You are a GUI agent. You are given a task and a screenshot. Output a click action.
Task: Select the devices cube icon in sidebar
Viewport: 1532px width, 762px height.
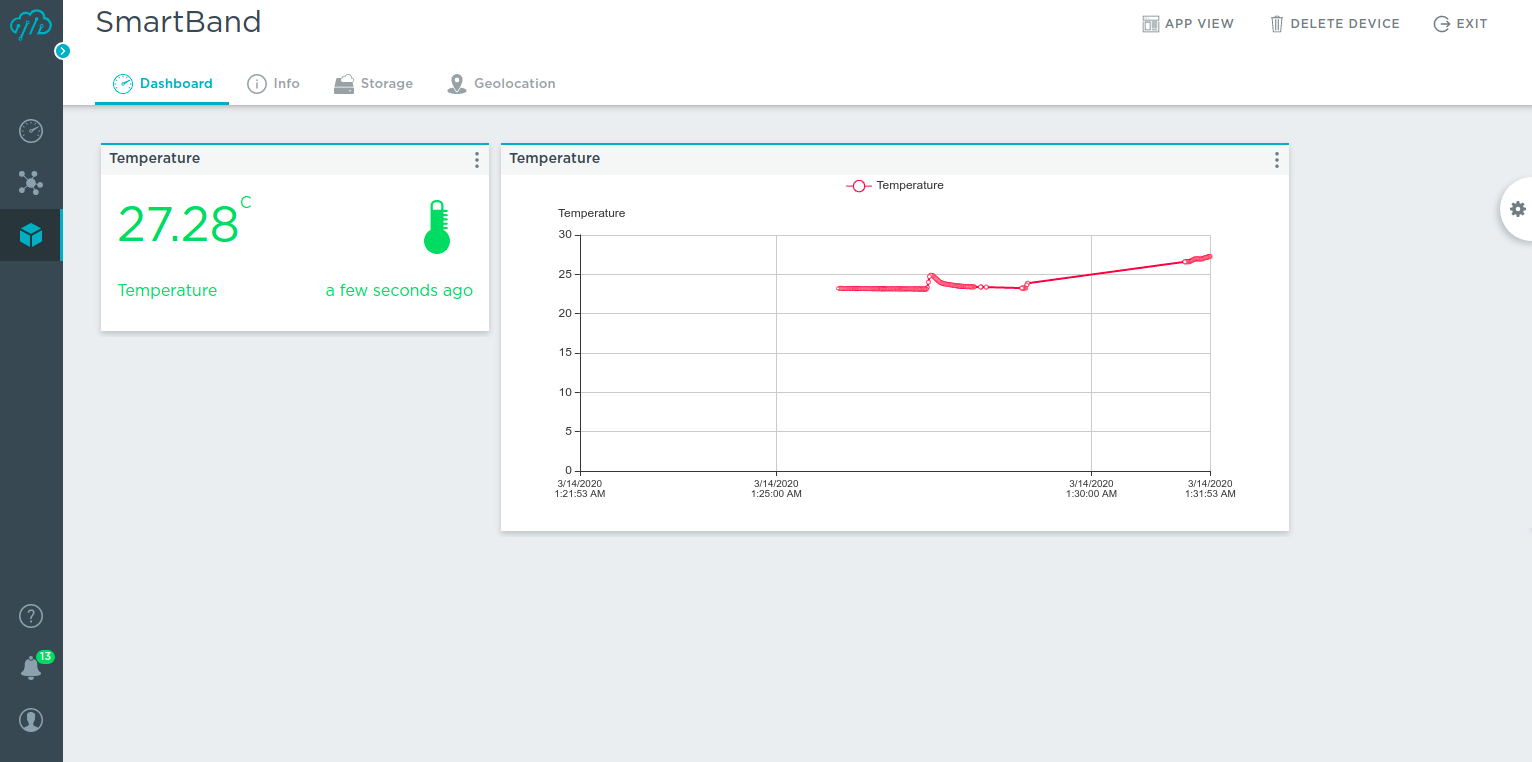pos(31,235)
